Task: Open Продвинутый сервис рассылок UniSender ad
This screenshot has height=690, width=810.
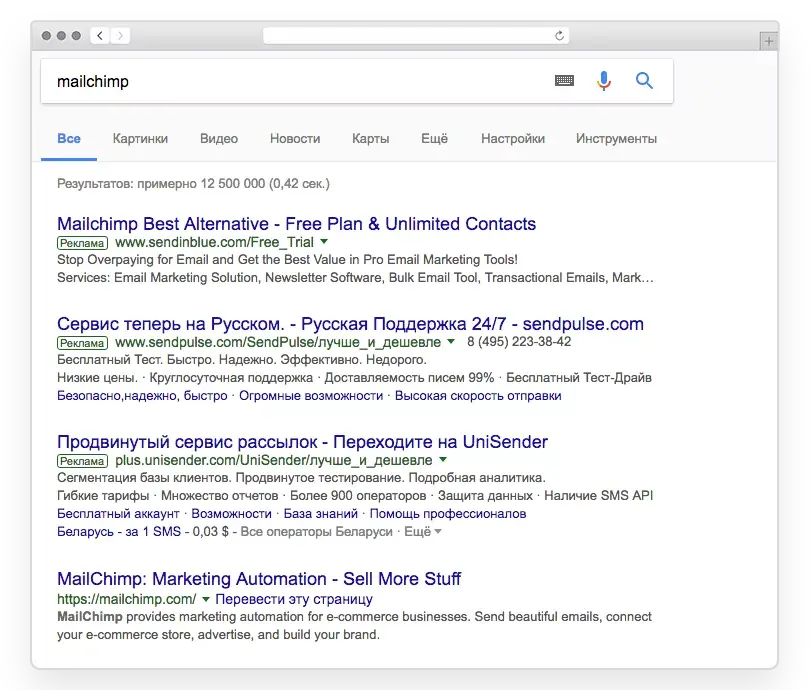Action: (x=302, y=442)
